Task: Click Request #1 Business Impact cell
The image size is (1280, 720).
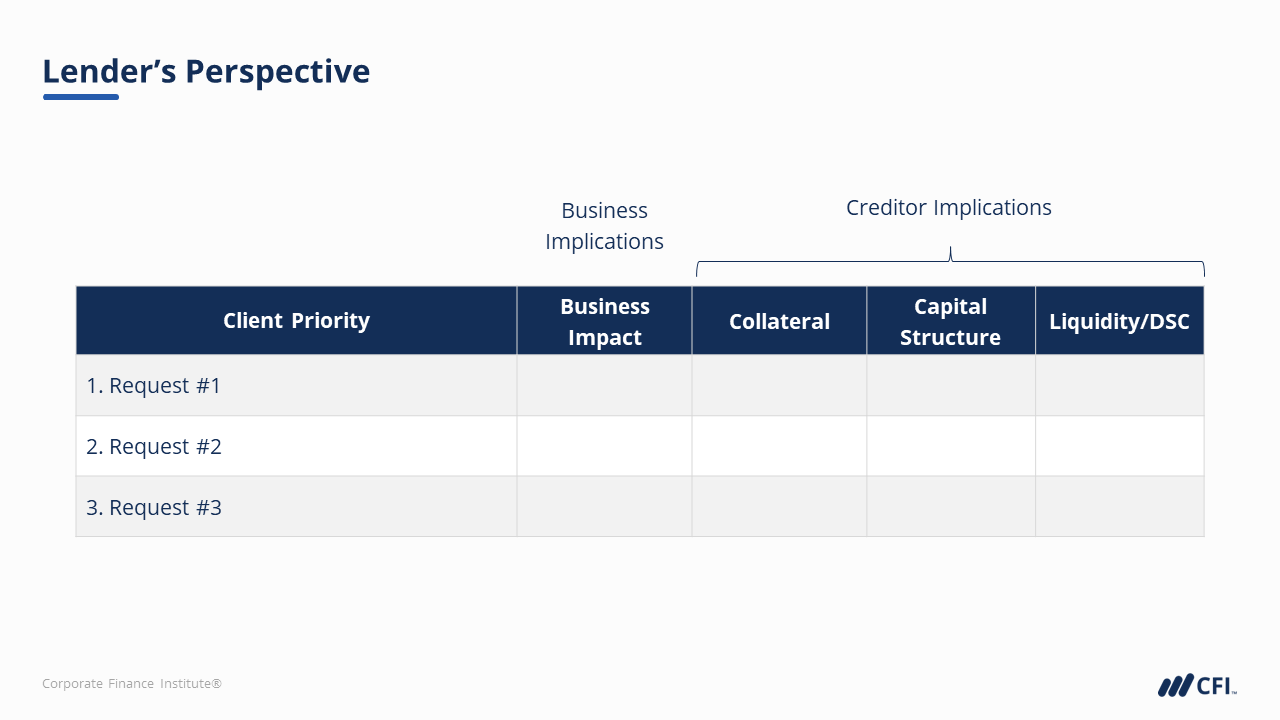Action: point(604,385)
